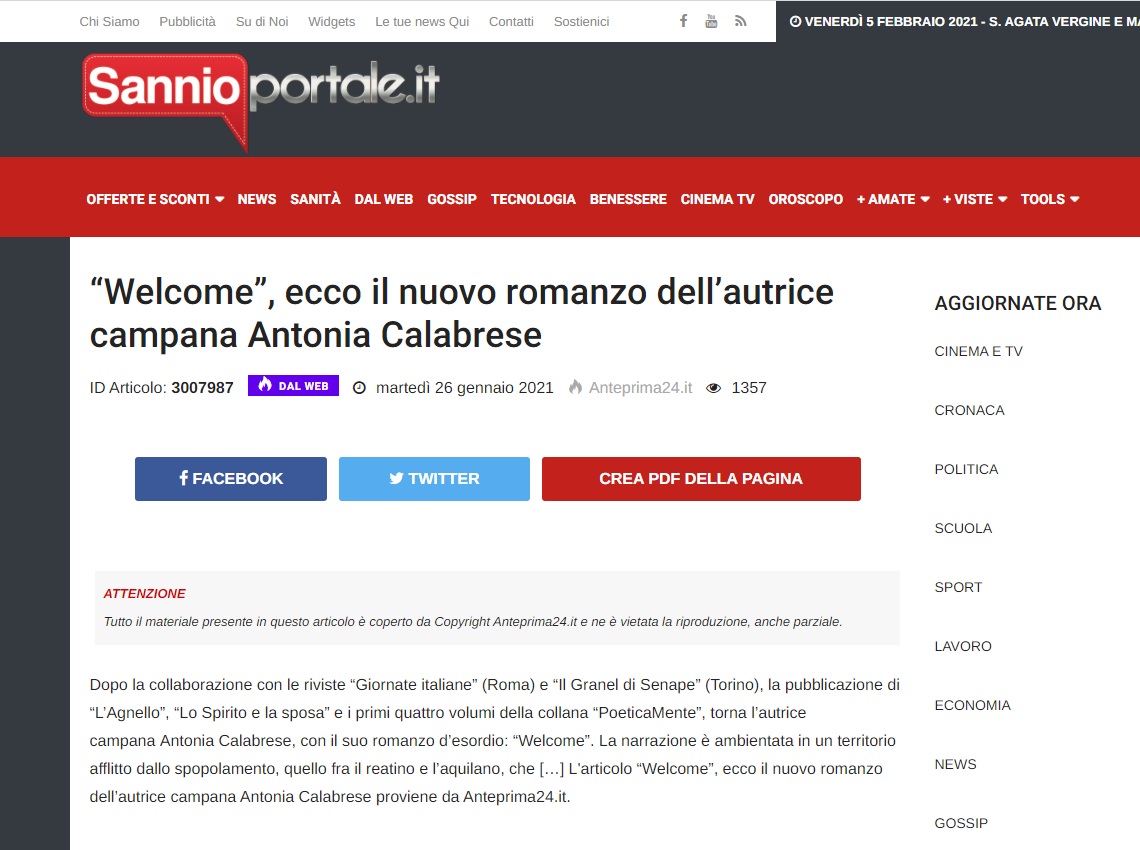The width and height of the screenshot is (1140, 850).
Task: Open the Anteprima24.it source link
Action: [641, 388]
